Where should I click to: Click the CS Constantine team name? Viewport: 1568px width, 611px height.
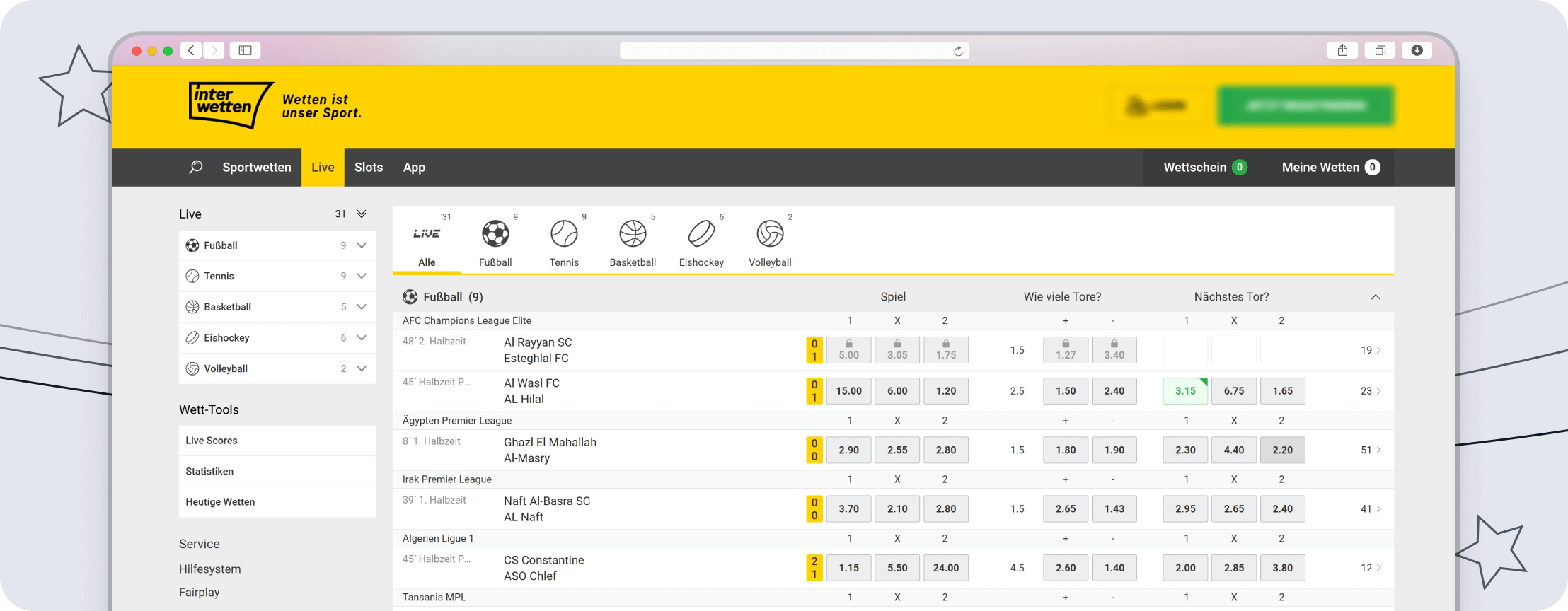pos(544,560)
